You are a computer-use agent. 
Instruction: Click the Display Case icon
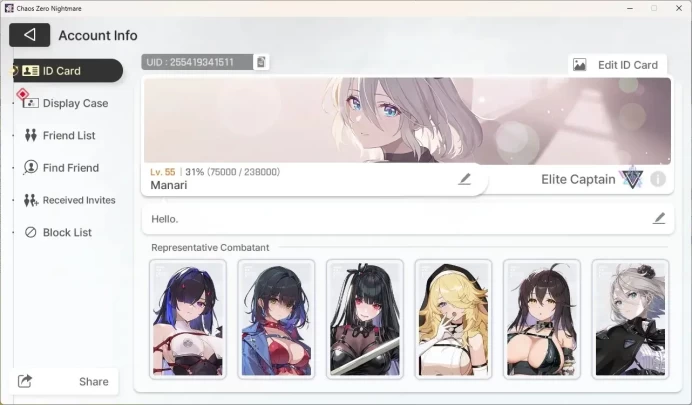[x=30, y=103]
